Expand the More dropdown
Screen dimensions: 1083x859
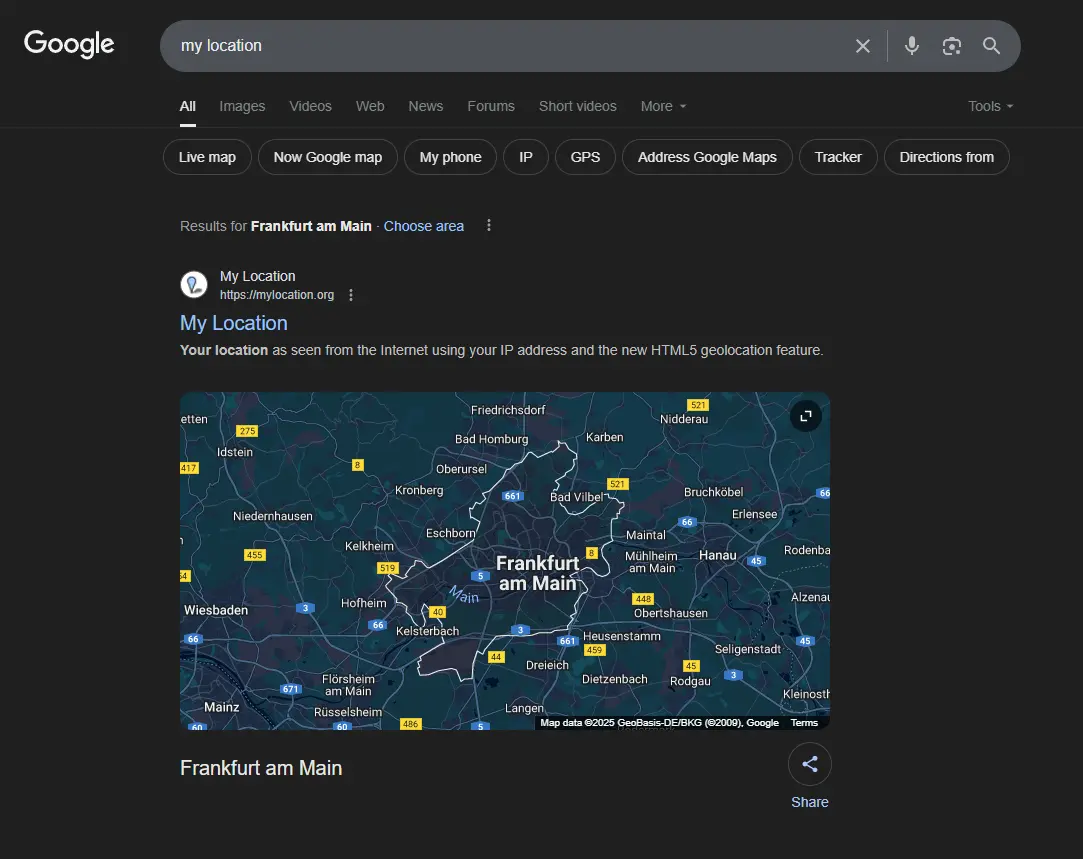pos(663,106)
